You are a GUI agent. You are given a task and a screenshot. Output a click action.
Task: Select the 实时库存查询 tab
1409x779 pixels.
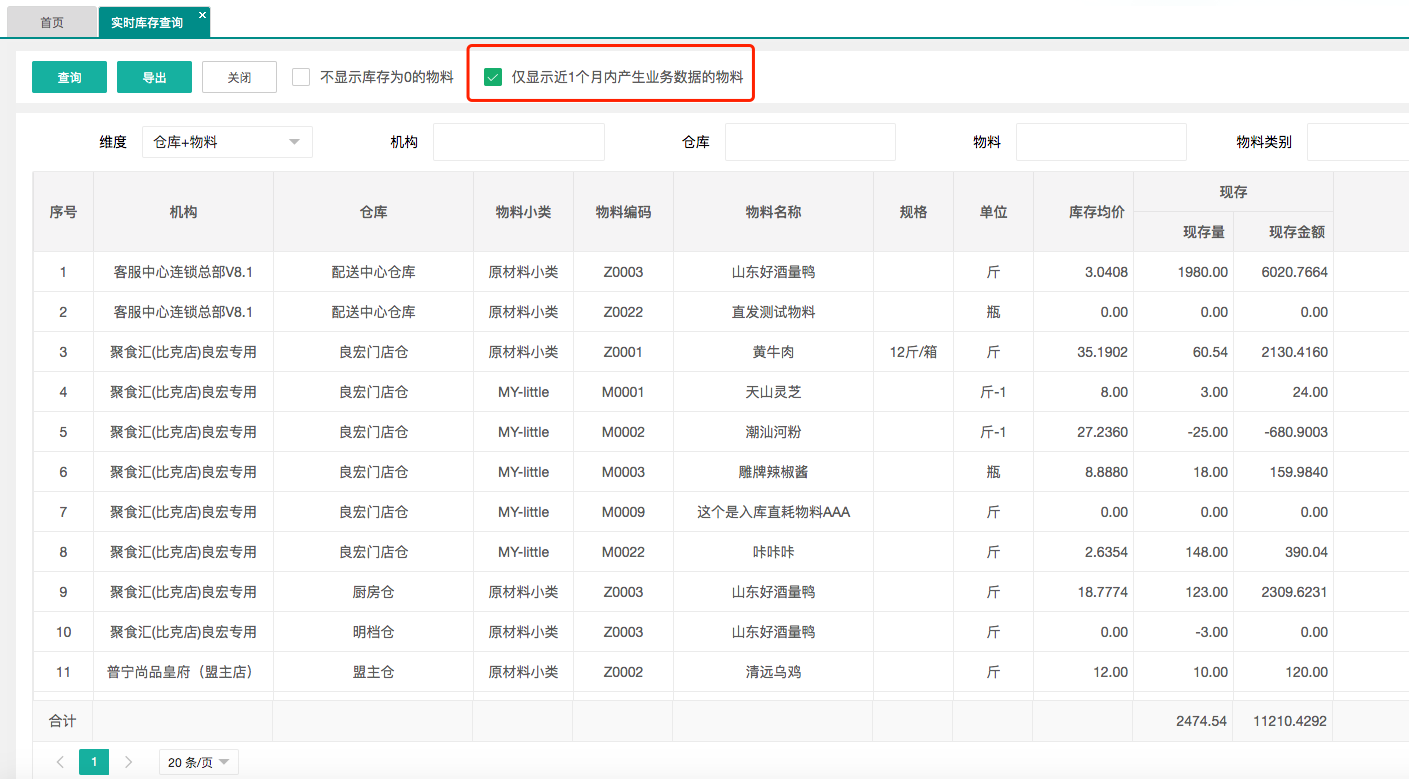click(x=147, y=22)
